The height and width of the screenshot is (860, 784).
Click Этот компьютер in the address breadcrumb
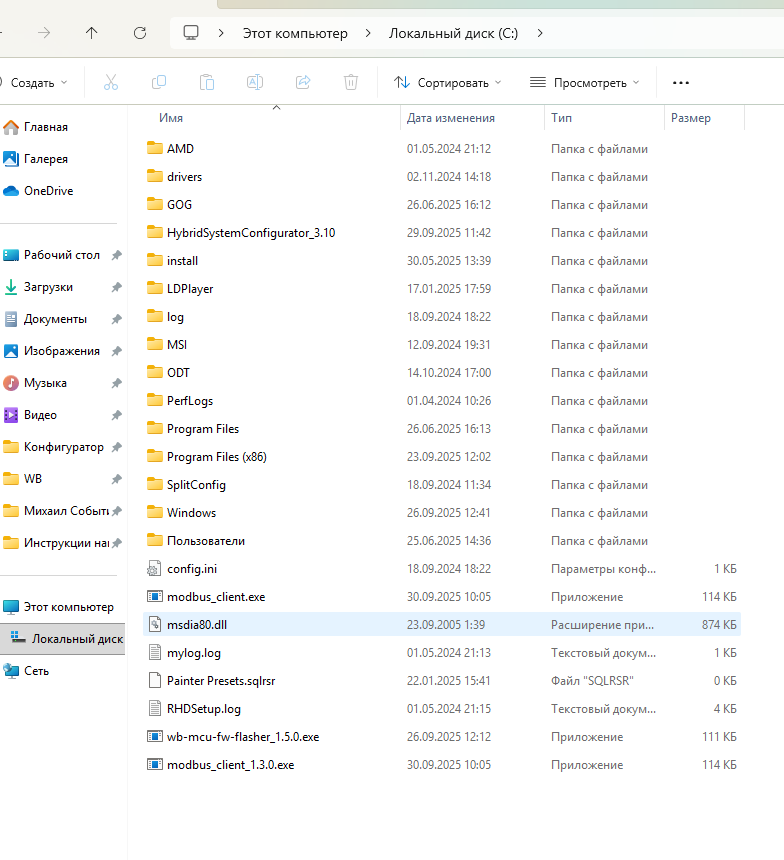pyautogui.click(x=295, y=33)
